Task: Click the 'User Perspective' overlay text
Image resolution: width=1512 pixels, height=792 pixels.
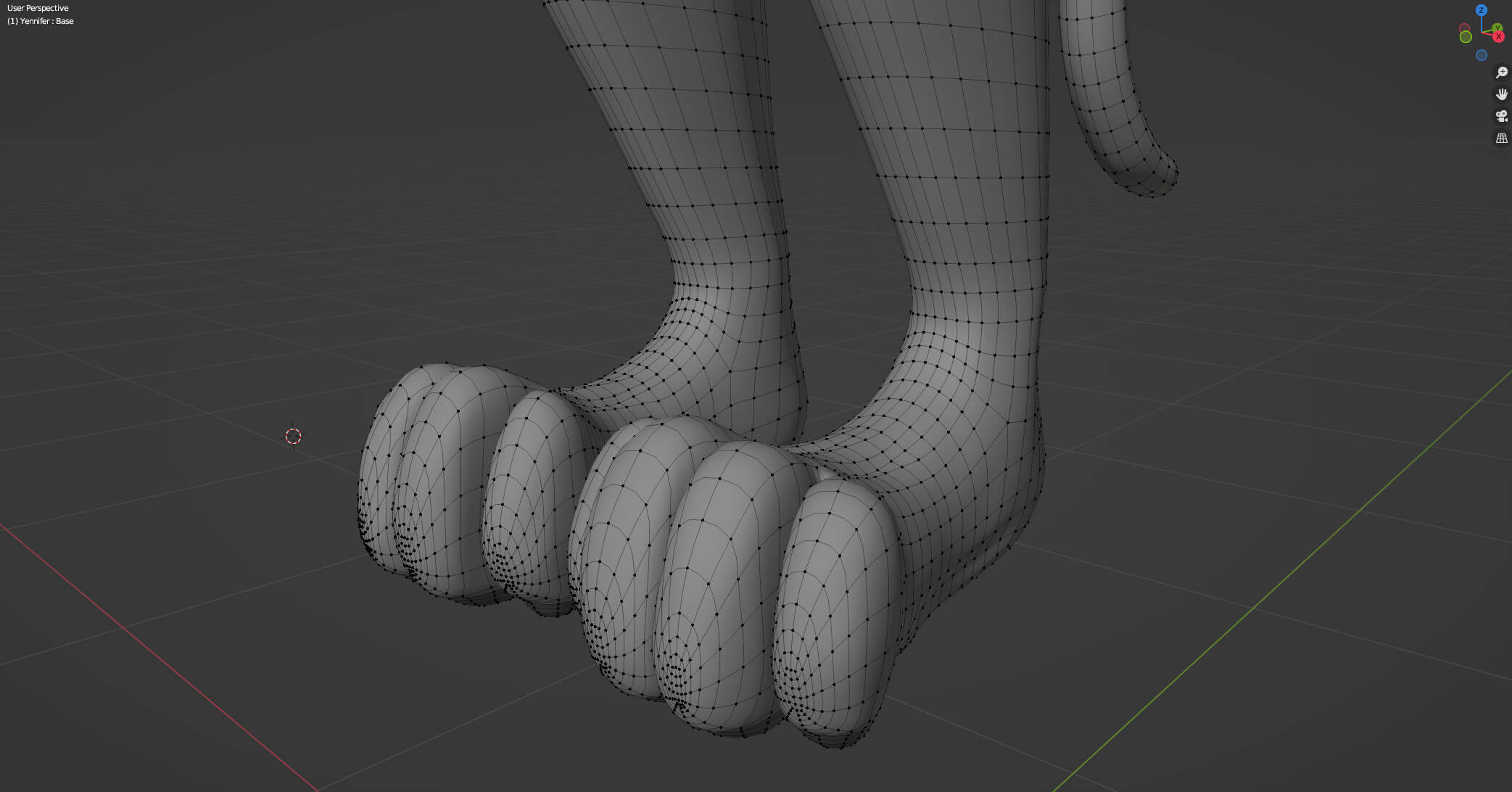Action: click(x=38, y=8)
